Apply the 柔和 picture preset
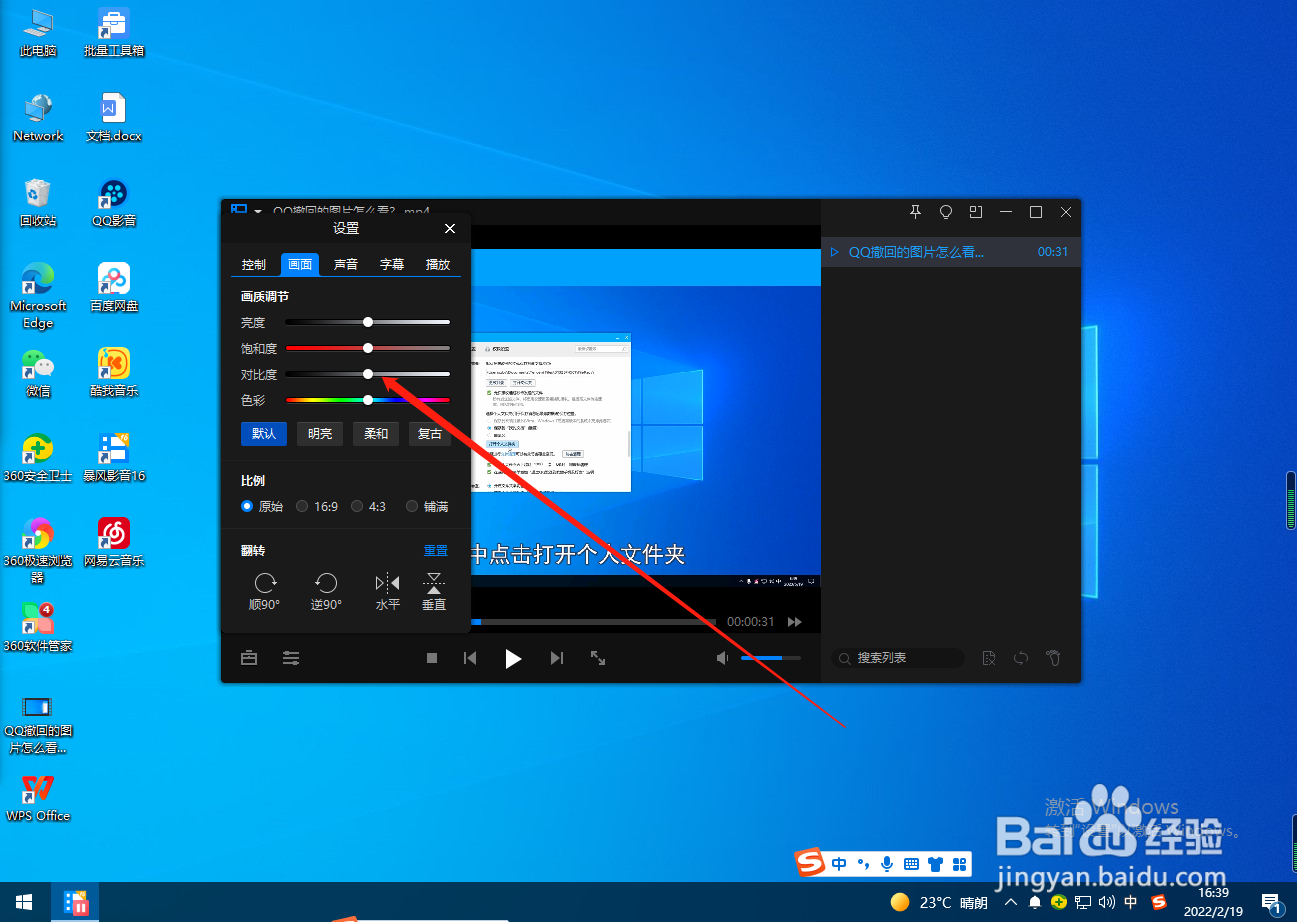 tap(376, 434)
